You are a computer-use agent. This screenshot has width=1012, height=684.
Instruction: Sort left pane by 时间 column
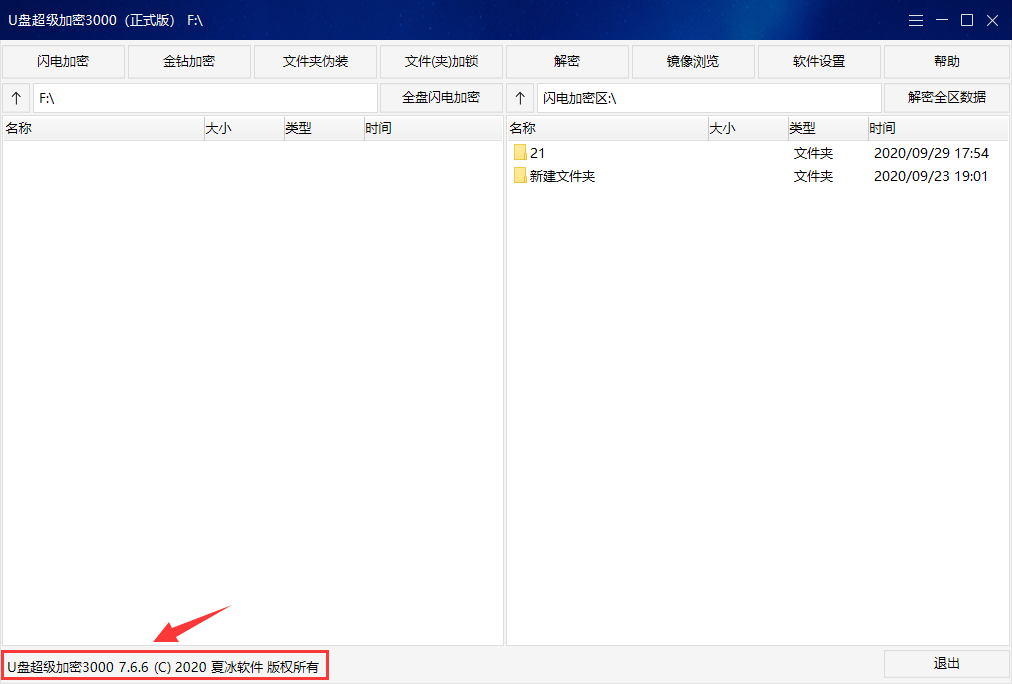(433, 128)
